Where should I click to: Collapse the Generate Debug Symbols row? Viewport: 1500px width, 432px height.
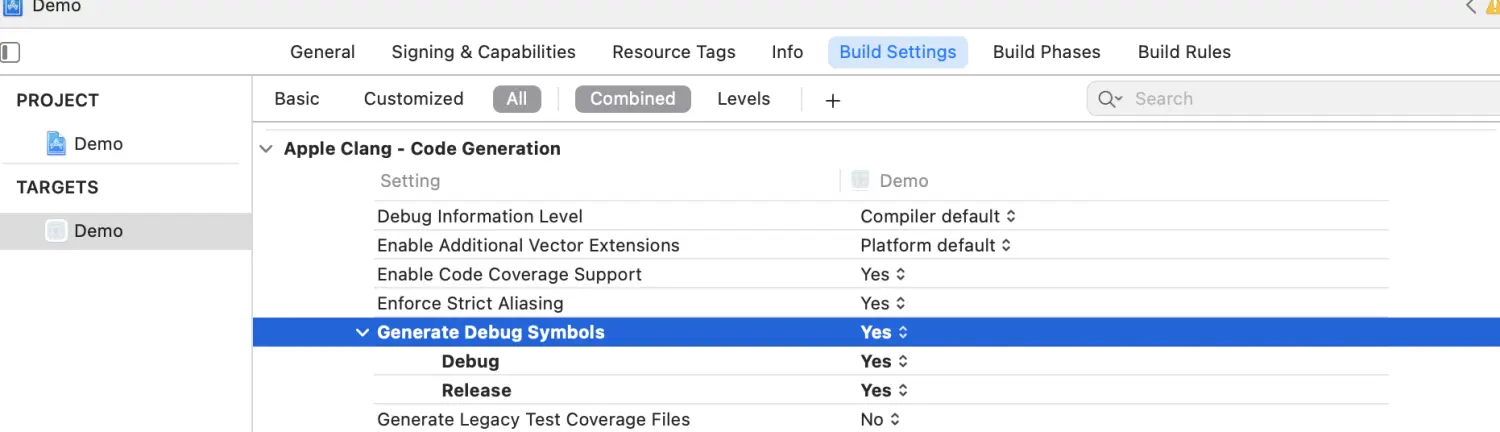(x=362, y=333)
